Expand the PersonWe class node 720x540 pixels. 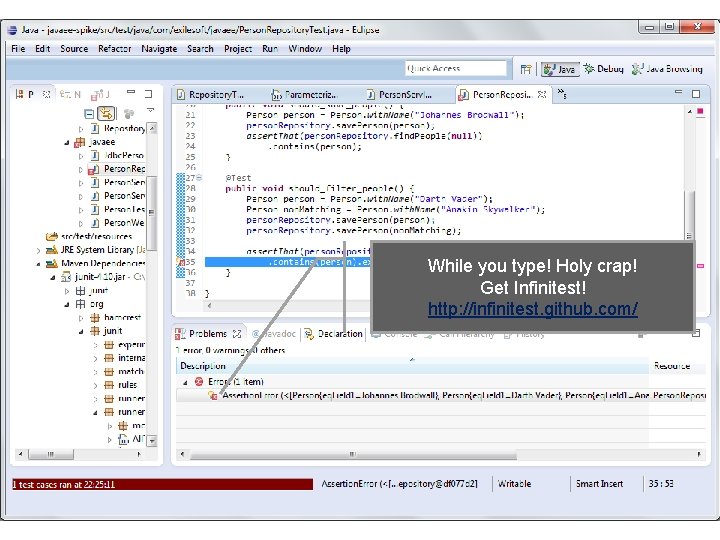(x=81, y=224)
